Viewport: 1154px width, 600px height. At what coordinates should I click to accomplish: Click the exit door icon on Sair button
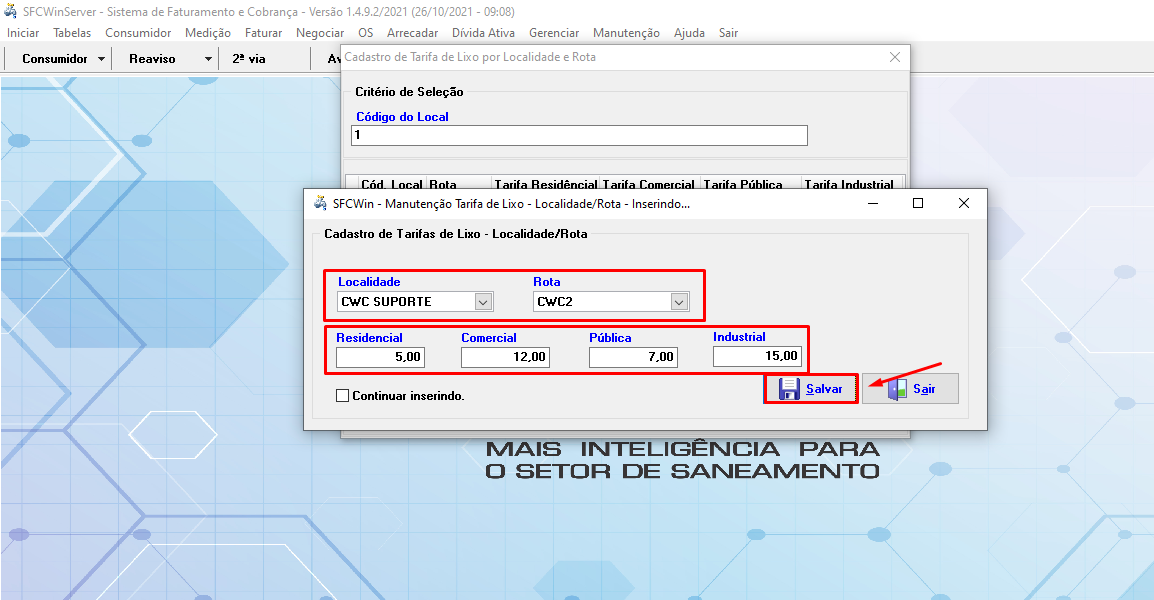[897, 388]
